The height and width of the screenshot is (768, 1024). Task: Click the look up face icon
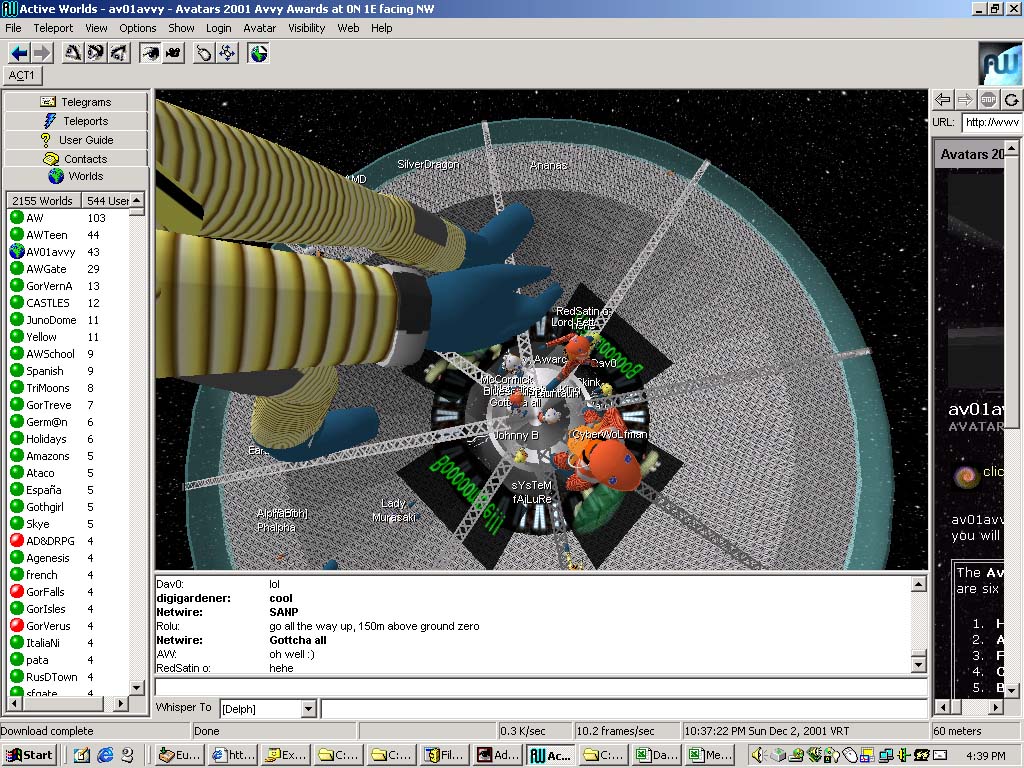(73, 53)
